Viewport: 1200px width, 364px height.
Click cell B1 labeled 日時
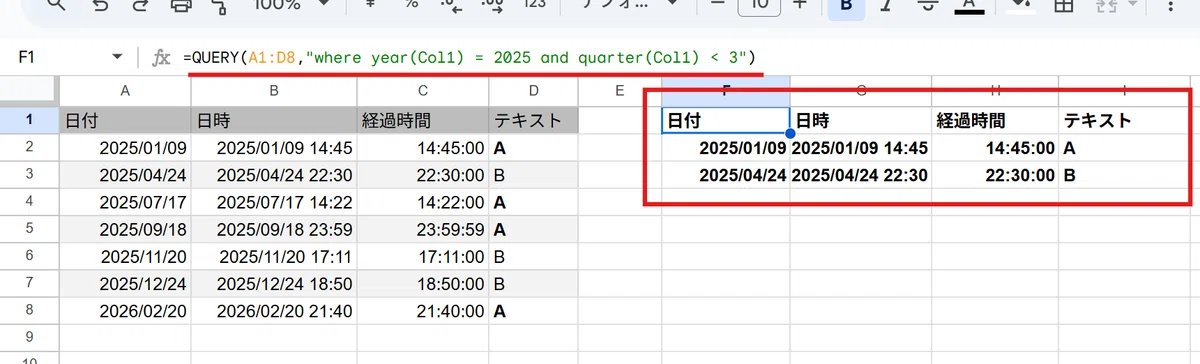(274, 120)
